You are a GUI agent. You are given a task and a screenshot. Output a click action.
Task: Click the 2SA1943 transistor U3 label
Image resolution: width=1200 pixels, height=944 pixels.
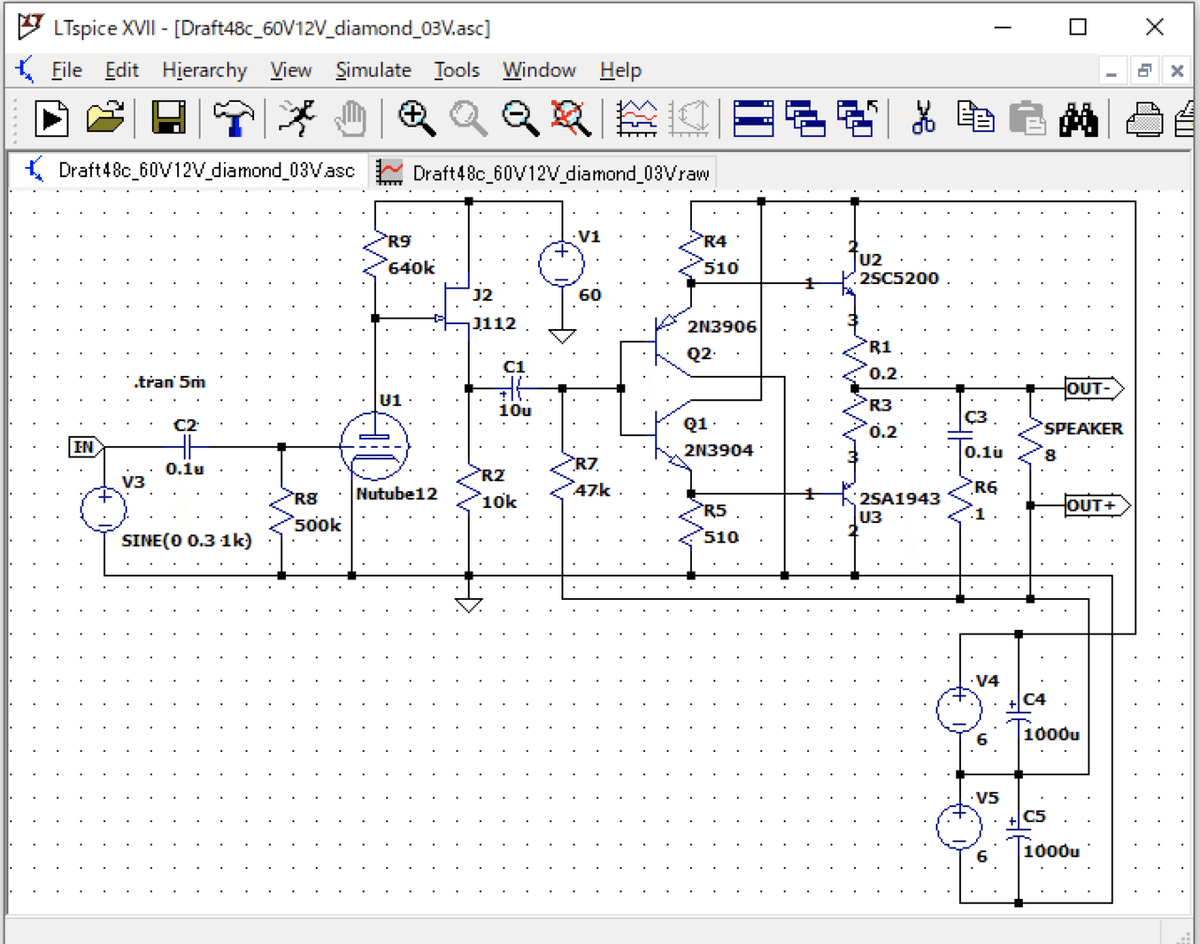pos(899,497)
